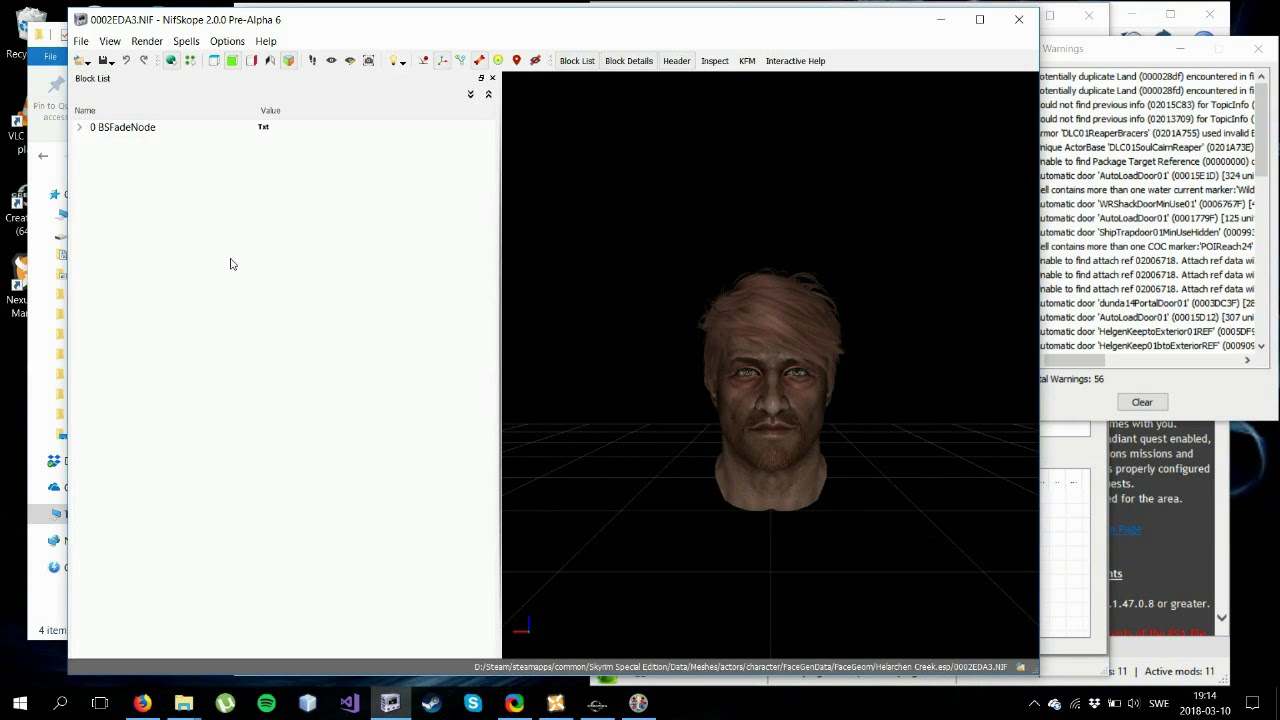
Task: Click the plain eye view icon
Action: click(331, 61)
